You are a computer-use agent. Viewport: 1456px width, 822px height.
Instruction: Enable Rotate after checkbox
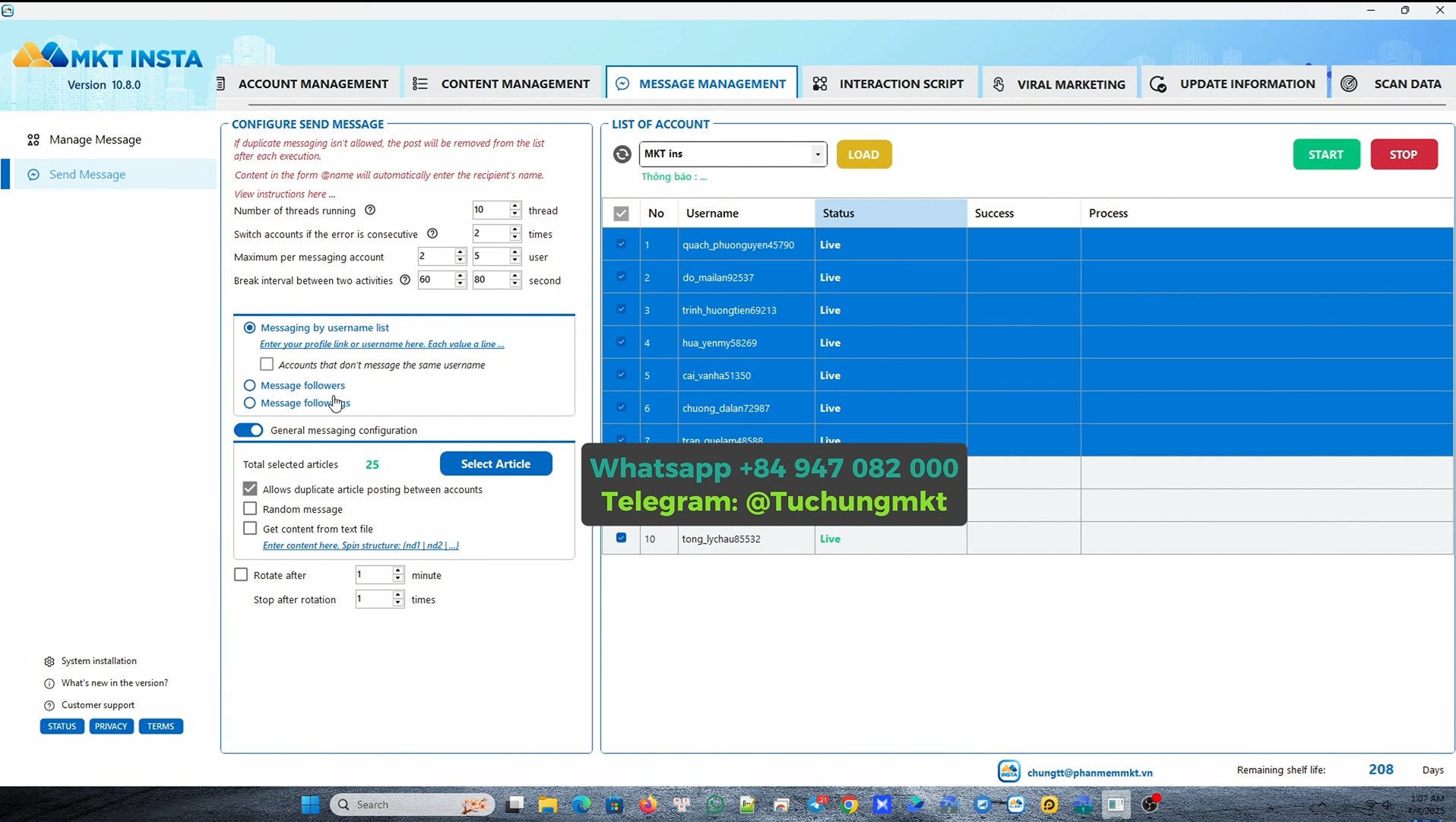pos(241,575)
